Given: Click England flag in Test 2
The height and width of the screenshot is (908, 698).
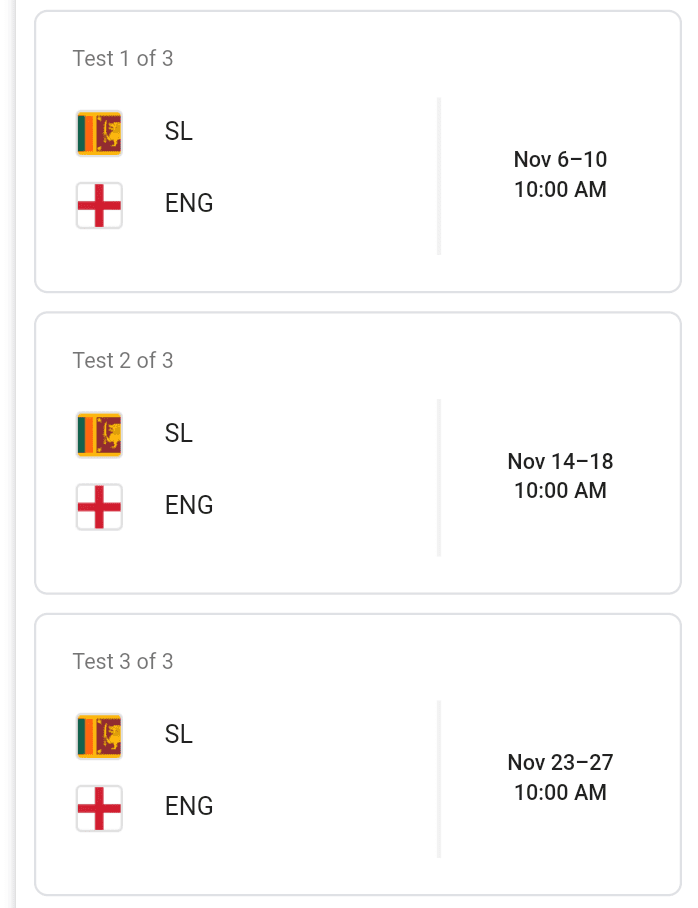Looking at the screenshot, I should coord(99,507).
